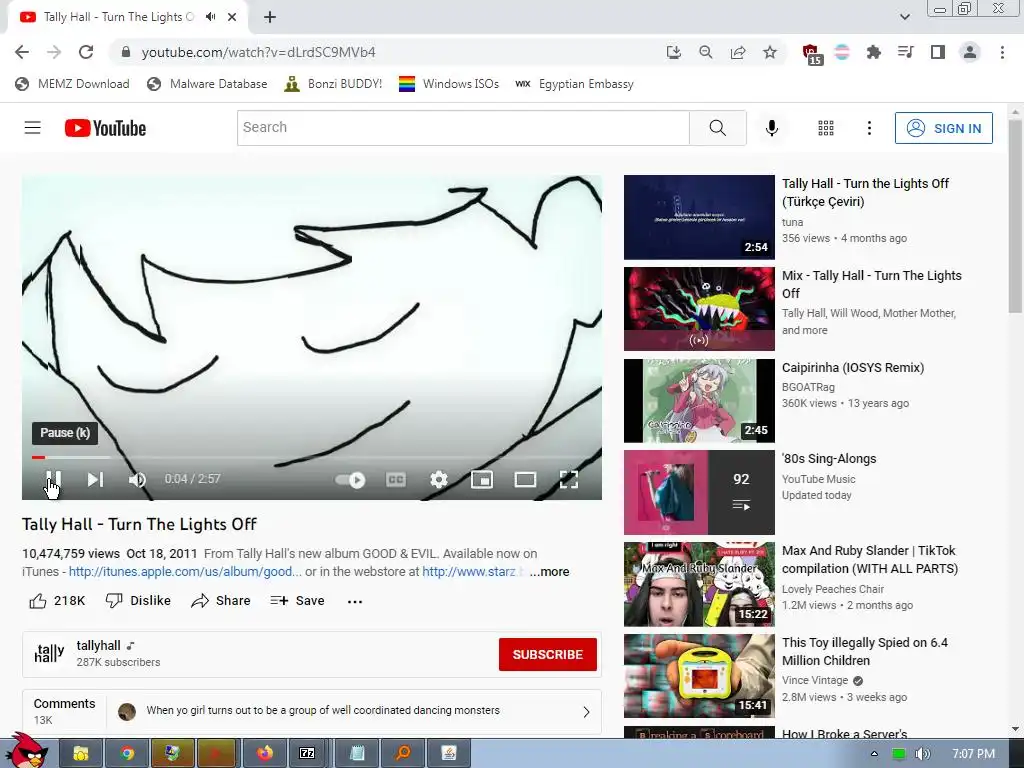
Task: Open the starz webstore link
Action: 473,571
